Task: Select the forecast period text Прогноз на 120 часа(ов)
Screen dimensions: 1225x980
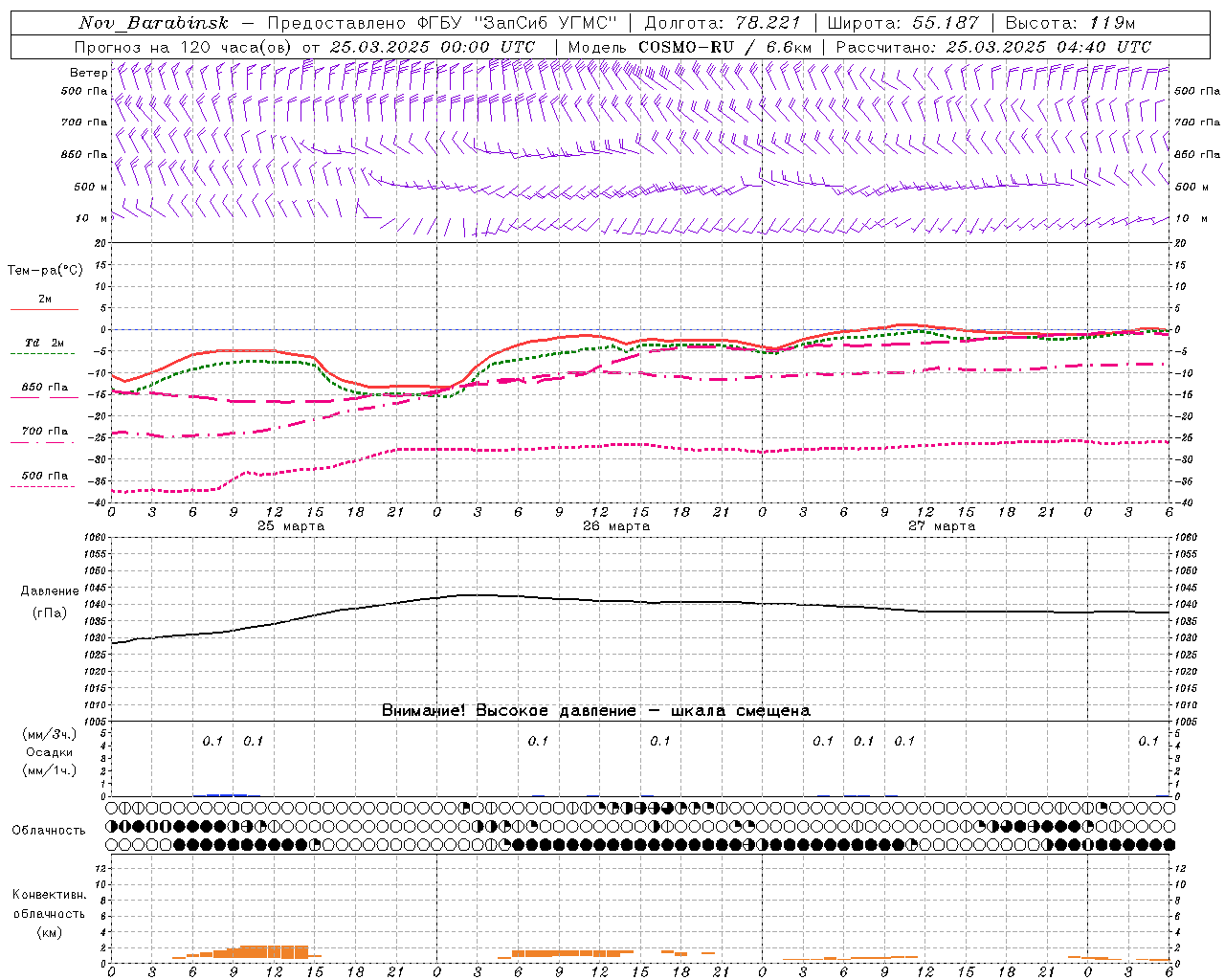Action: coord(185,47)
